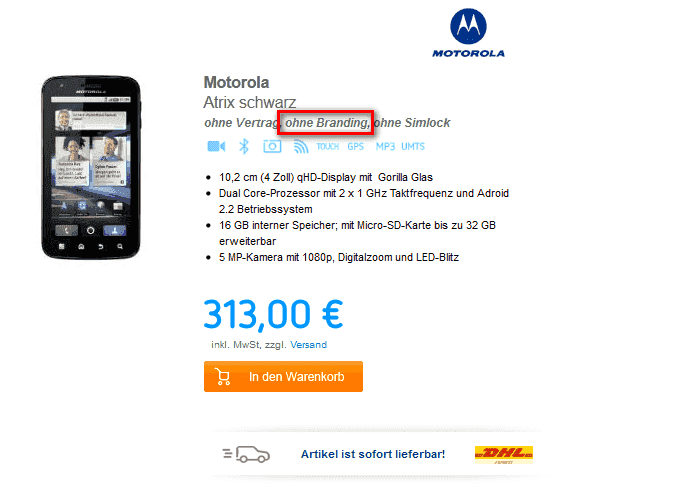Image resolution: width=674 pixels, height=498 pixels.
Task: Click the UMTS feature icon
Action: pos(413,147)
